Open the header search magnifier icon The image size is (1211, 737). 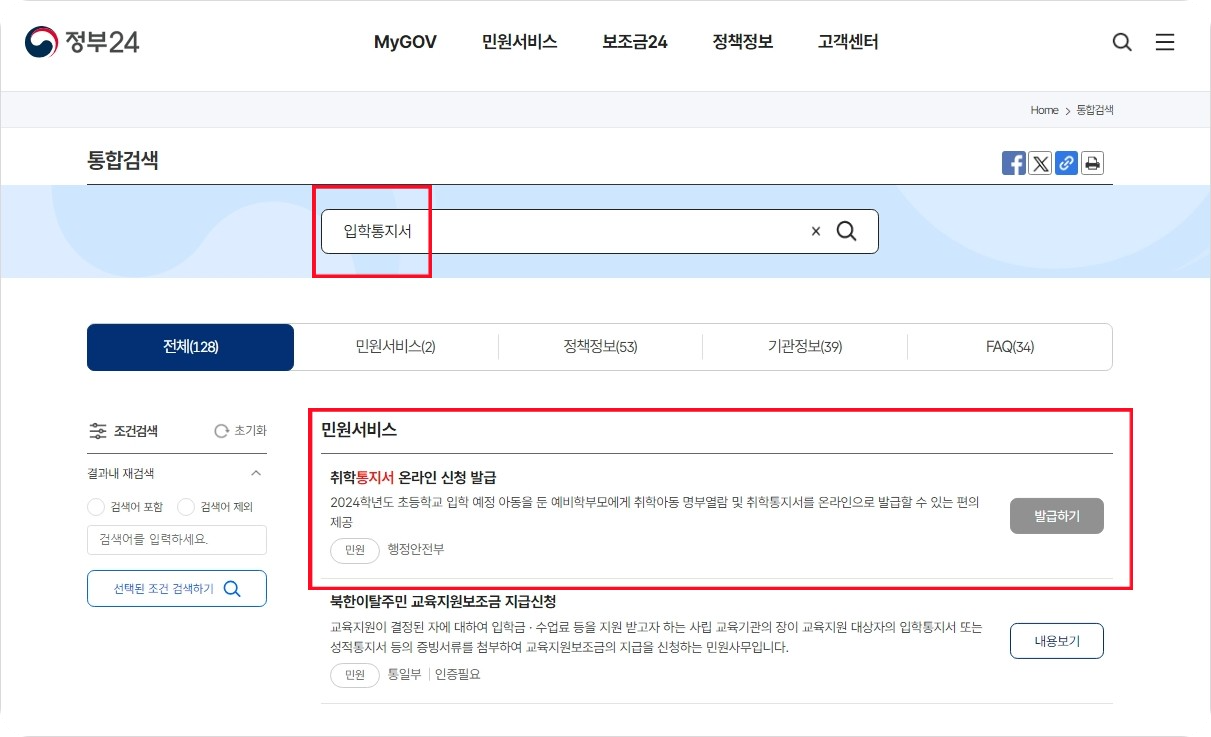tap(1121, 42)
